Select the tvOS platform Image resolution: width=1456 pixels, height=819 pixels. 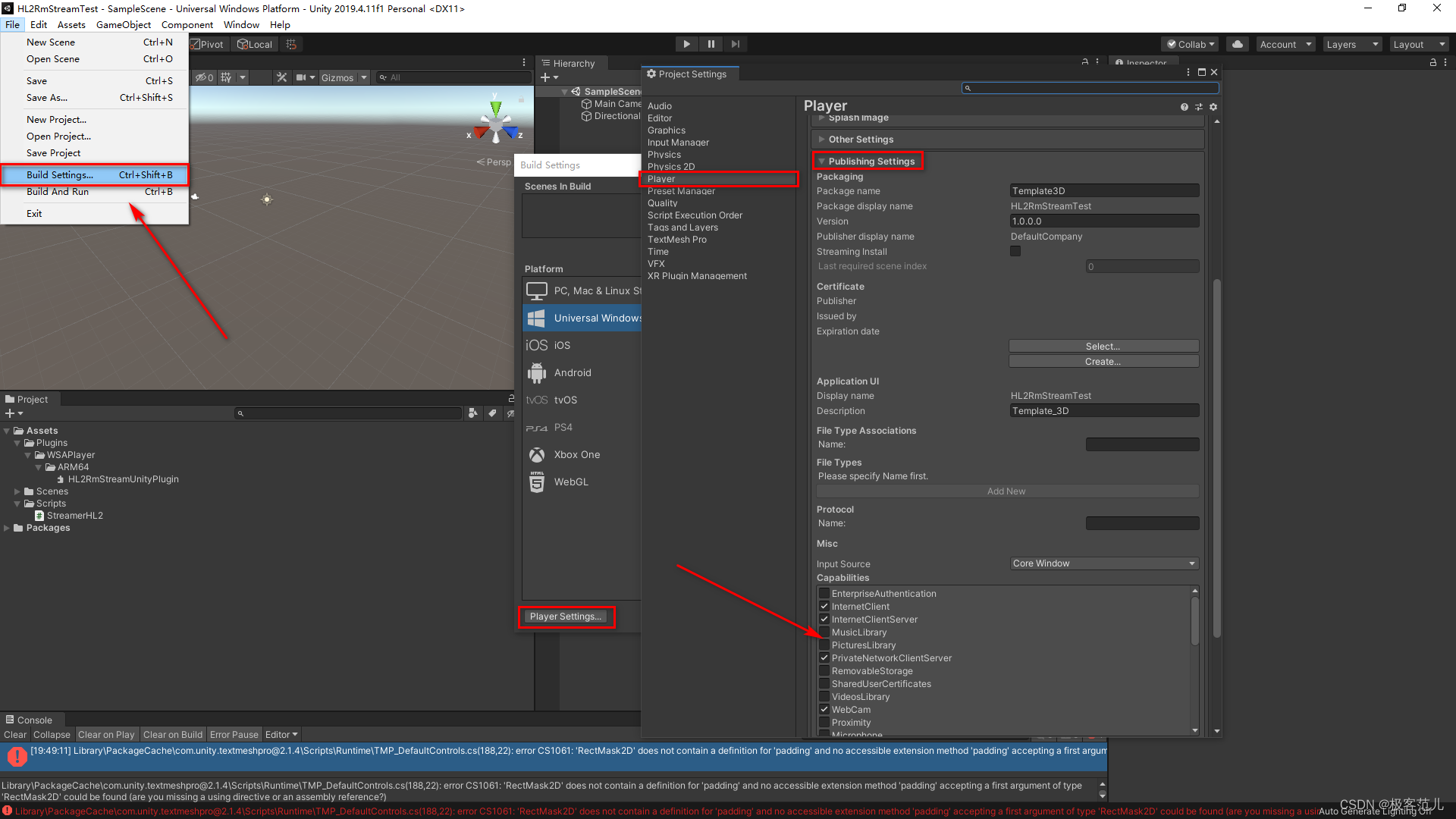tap(582, 400)
